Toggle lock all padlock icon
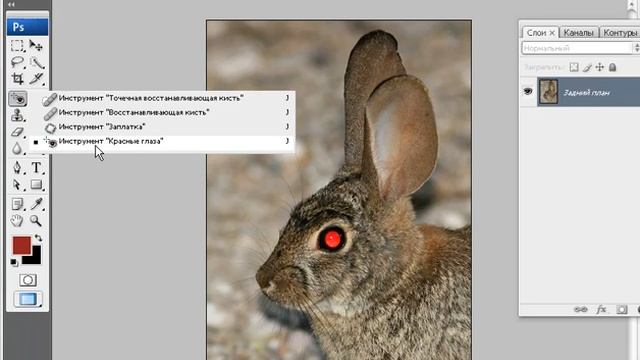The image size is (640, 360). (612, 67)
